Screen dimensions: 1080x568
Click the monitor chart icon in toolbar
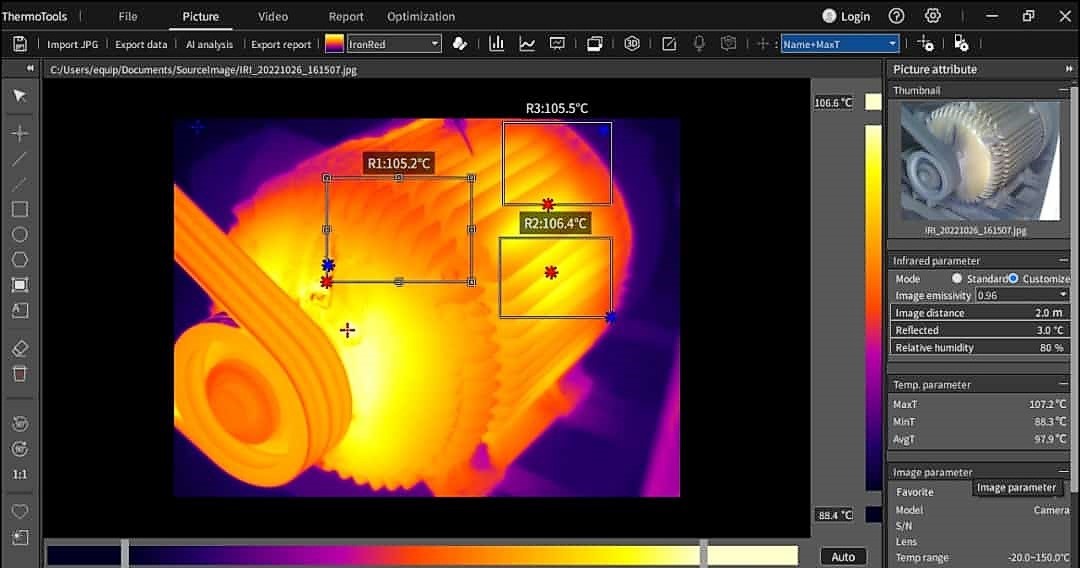click(557, 44)
